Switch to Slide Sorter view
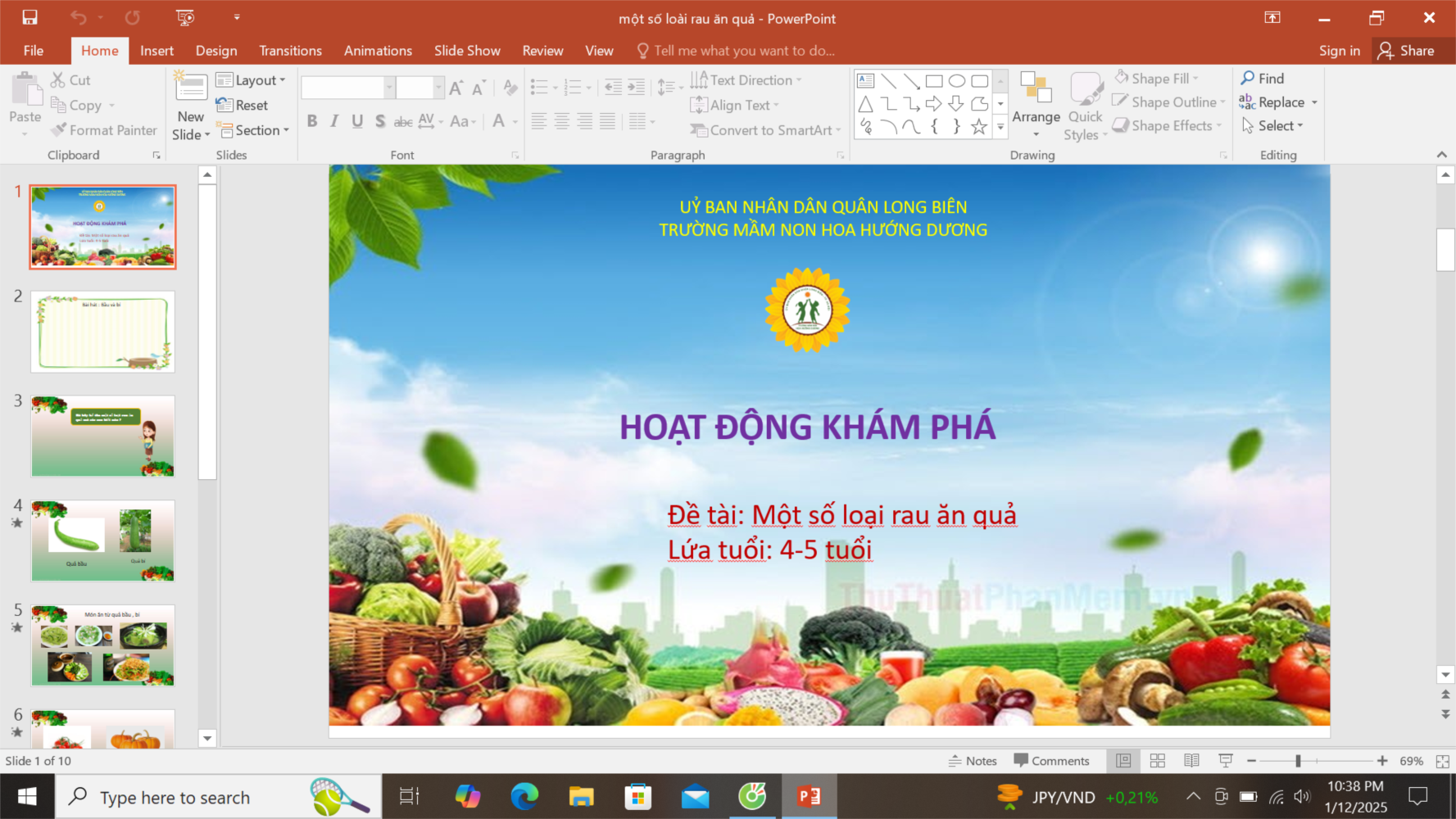Image resolution: width=1456 pixels, height=819 pixels. (x=1157, y=761)
